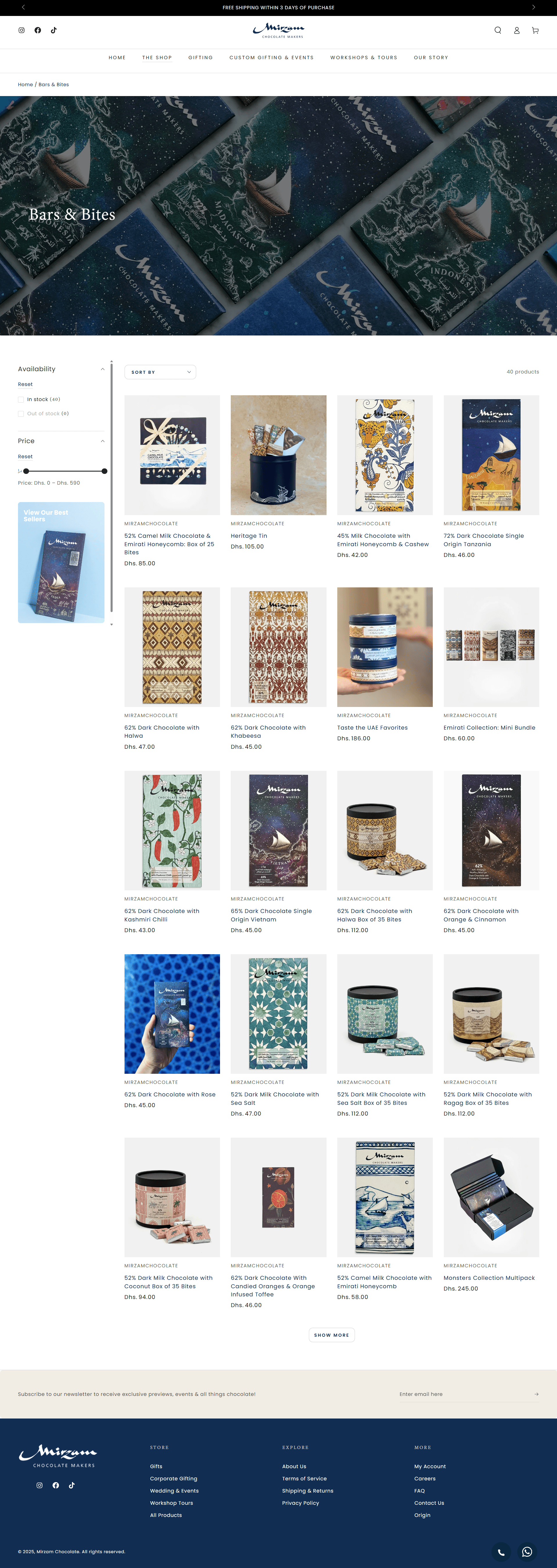Viewport: 557px width, 1568px height.
Task: Open the Sort By dropdown
Action: coord(160,372)
